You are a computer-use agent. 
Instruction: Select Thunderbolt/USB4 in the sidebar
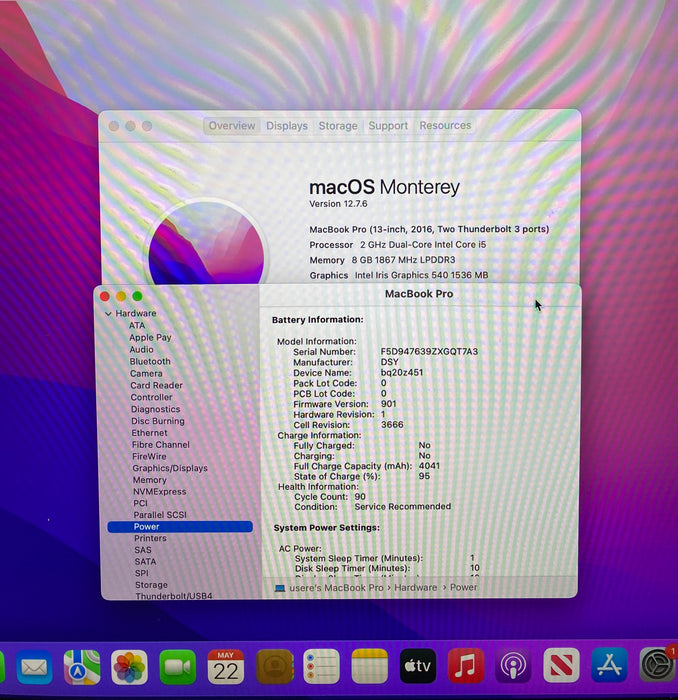point(174,596)
